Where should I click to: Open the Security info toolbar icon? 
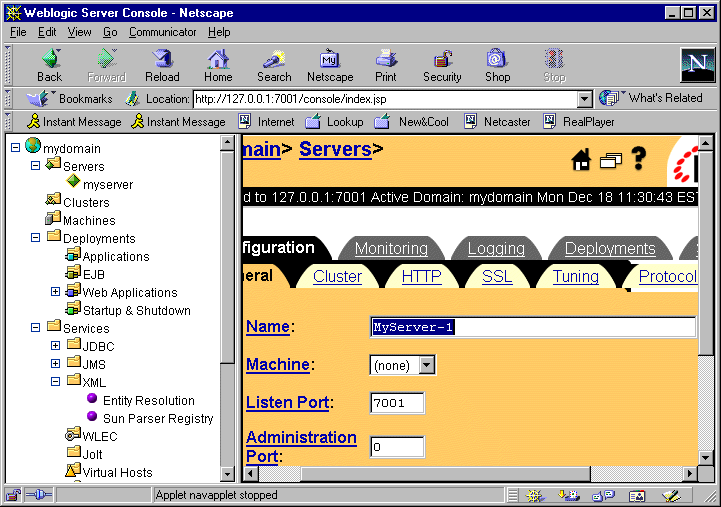click(x=442, y=65)
